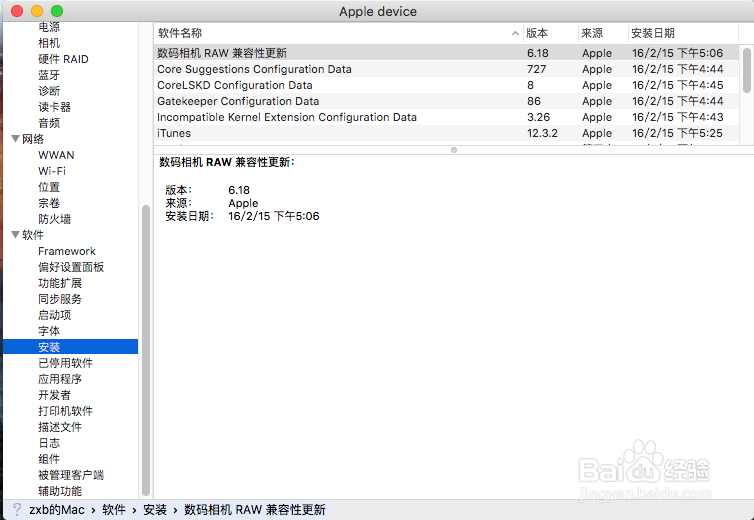Click the 16/2/15 下午5:25 date cell
The image size is (754, 520).
point(677,133)
